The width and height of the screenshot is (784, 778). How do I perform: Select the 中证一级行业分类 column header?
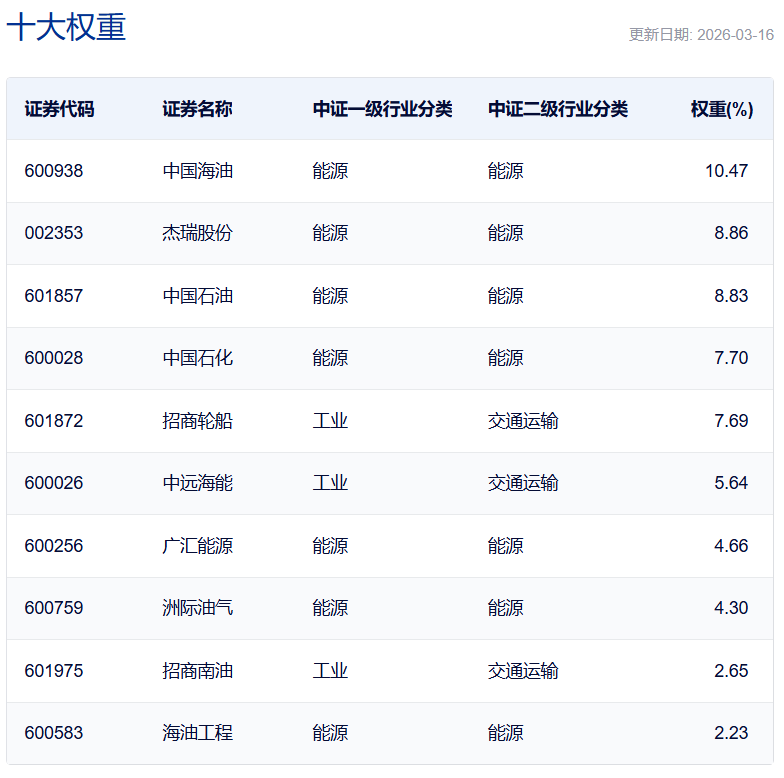click(382, 109)
